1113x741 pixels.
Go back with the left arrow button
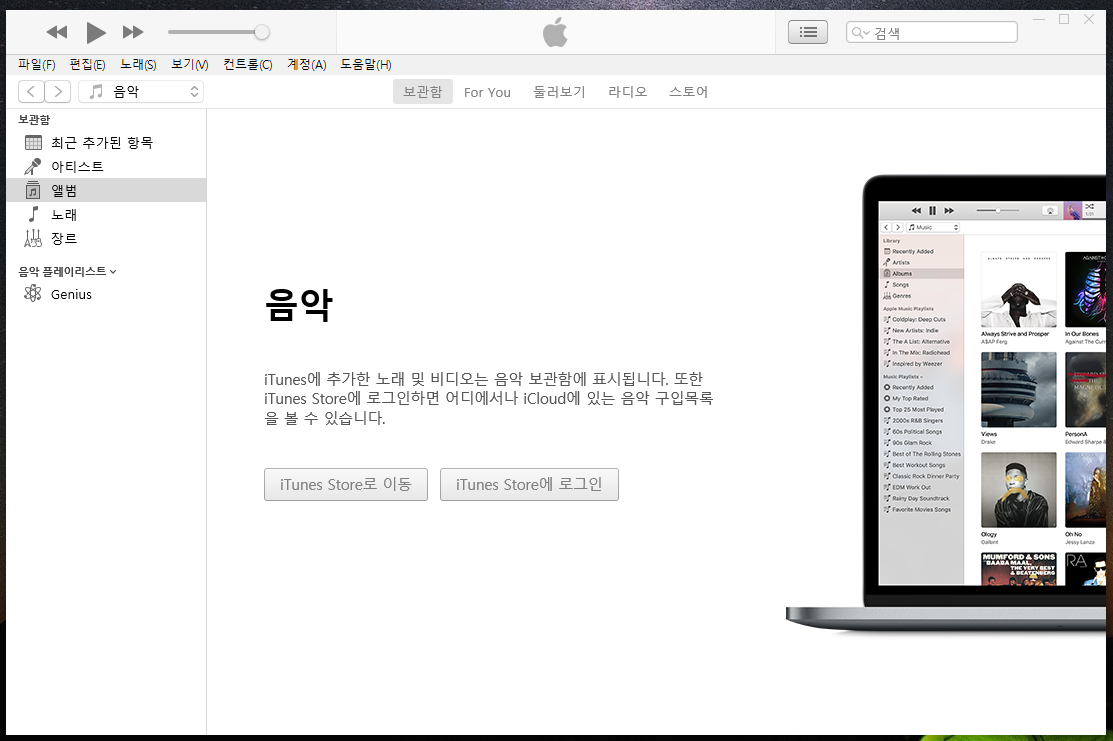click(x=31, y=92)
